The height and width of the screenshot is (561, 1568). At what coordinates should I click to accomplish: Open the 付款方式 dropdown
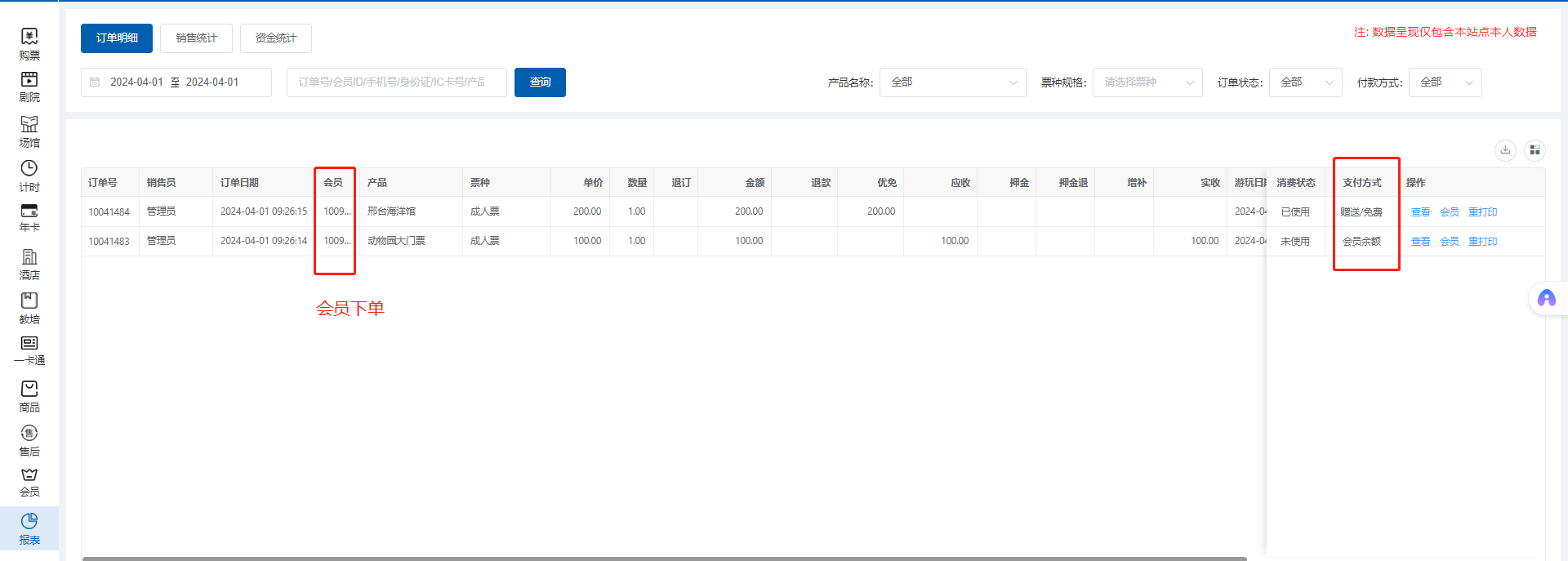(x=1445, y=82)
